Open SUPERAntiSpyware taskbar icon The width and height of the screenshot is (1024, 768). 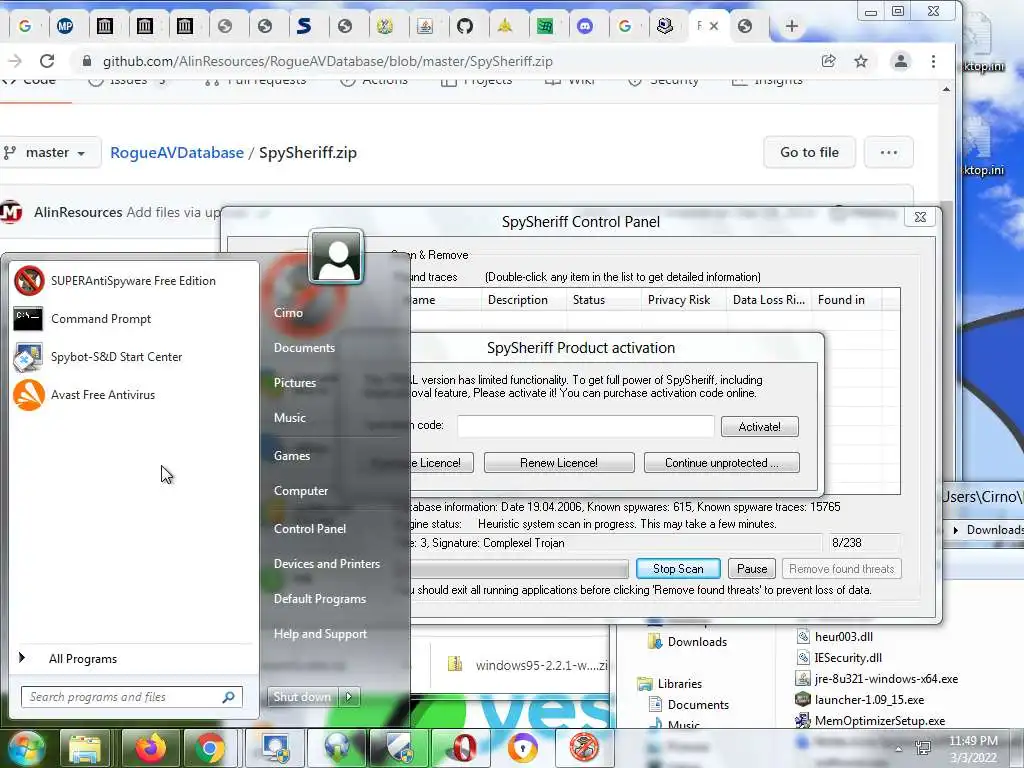point(584,748)
